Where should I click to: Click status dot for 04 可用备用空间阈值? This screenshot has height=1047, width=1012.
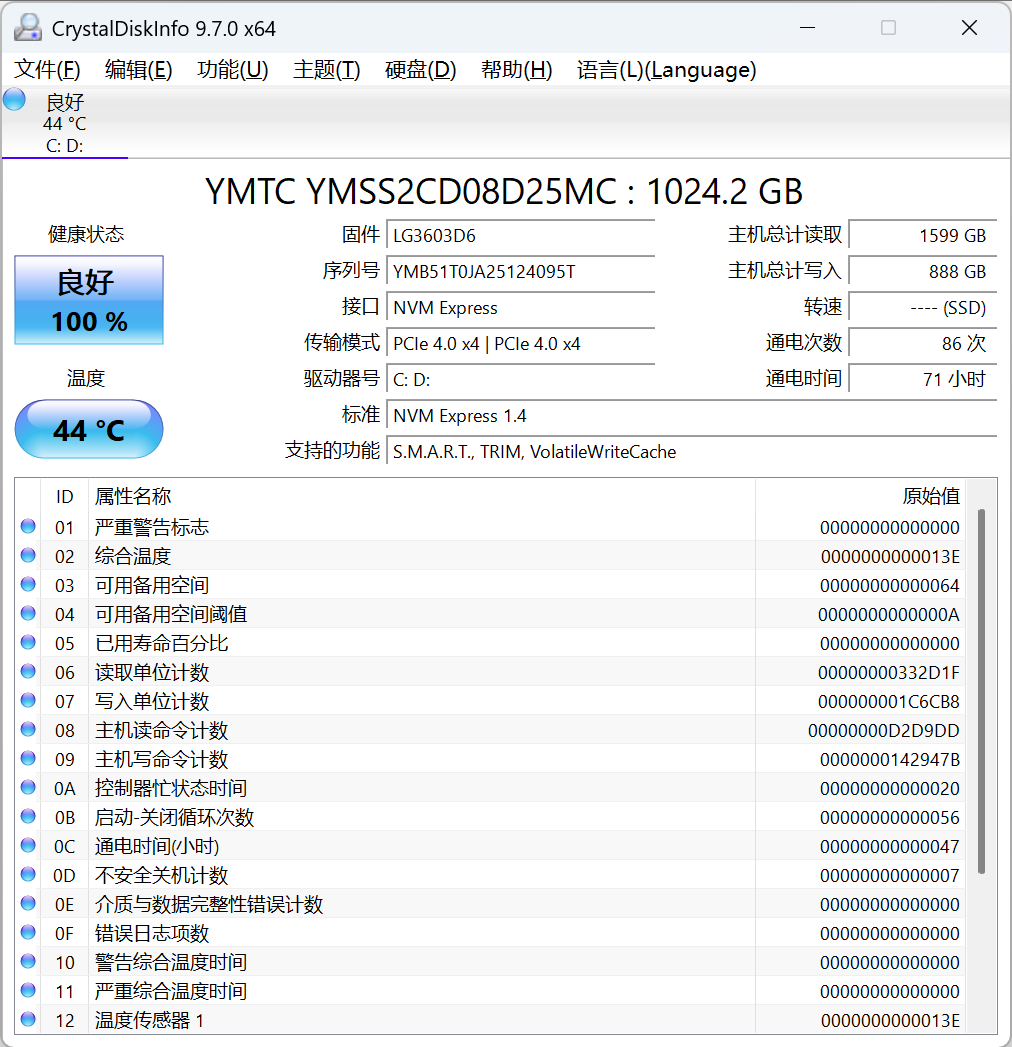pos(28,613)
